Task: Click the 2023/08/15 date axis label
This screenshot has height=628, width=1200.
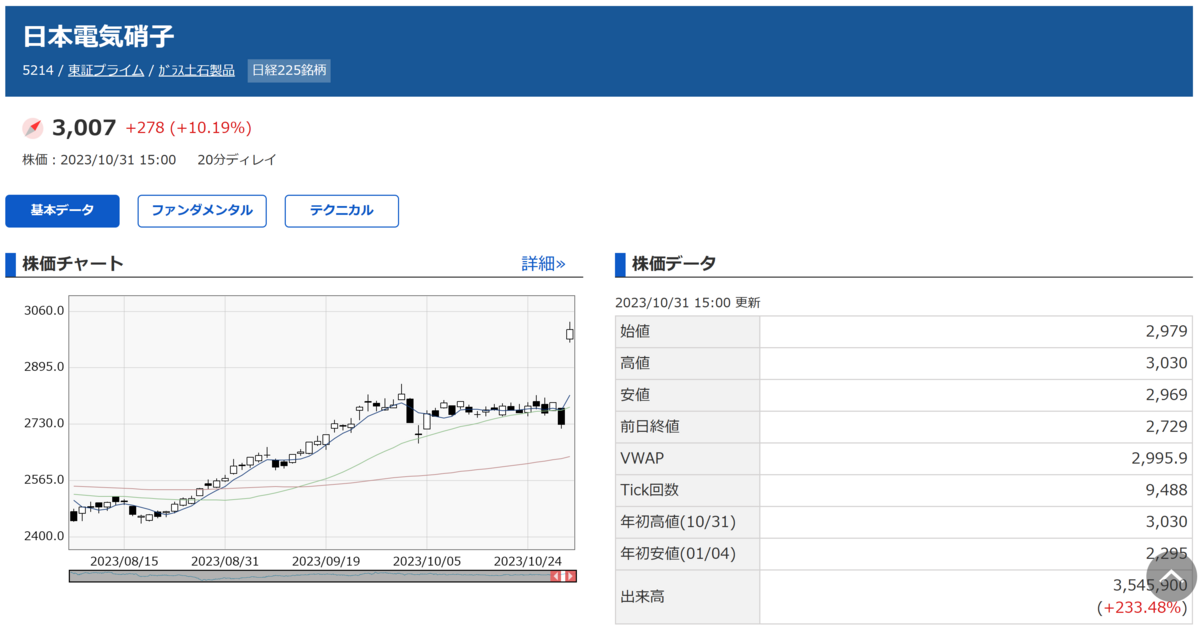Action: (x=124, y=561)
